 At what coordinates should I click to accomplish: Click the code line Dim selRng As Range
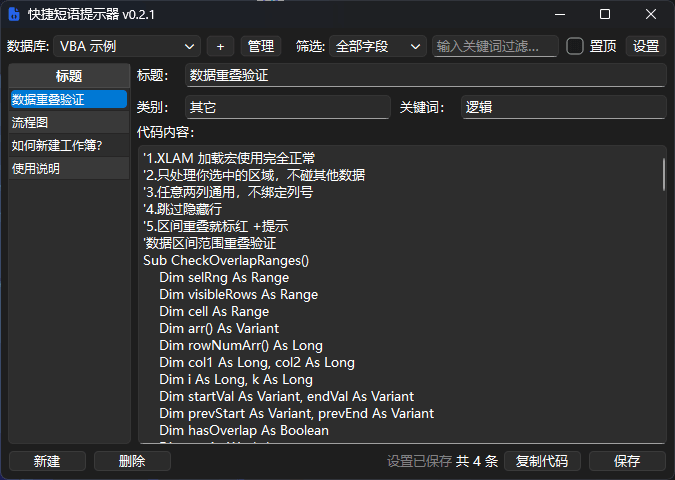click(x=224, y=278)
